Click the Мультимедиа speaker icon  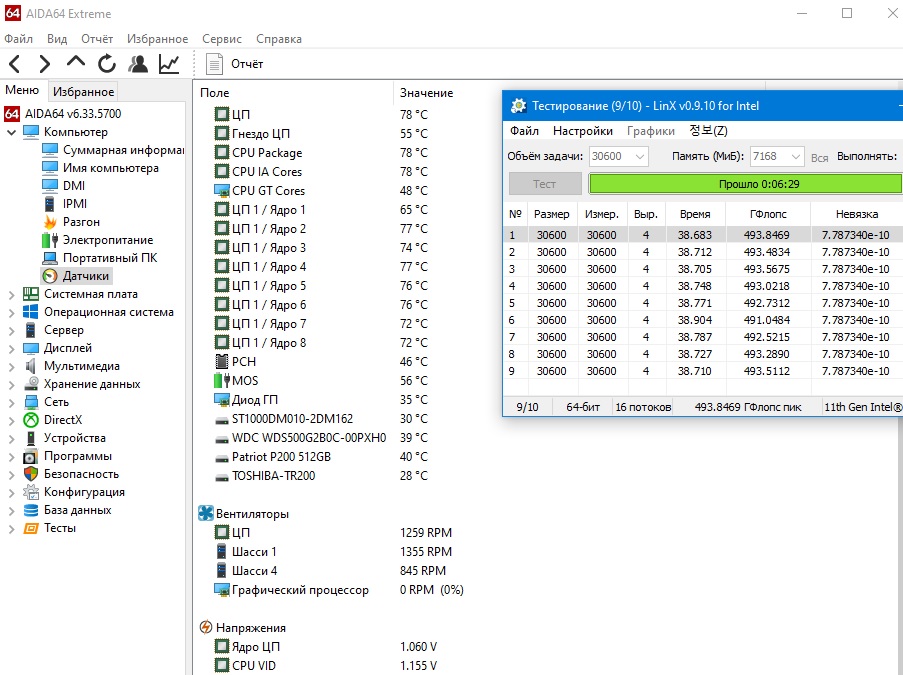click(31, 366)
